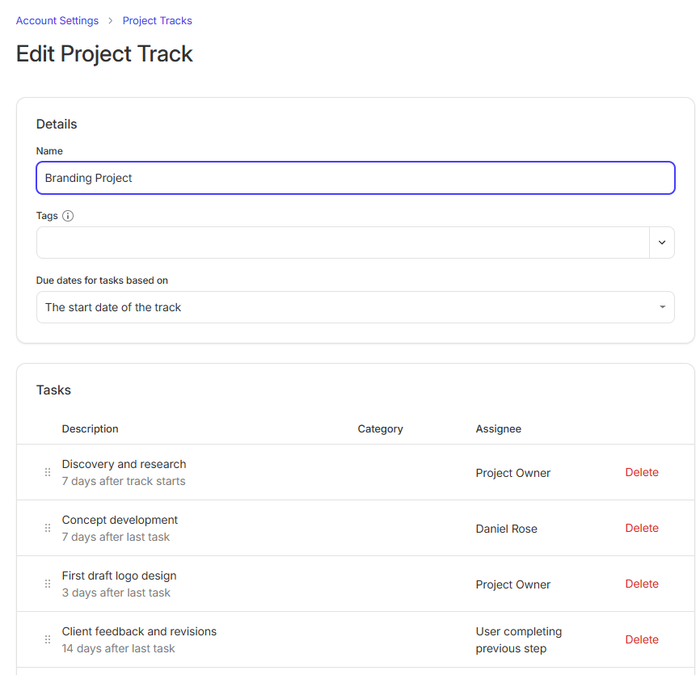
Task: Click drag handle for Concept development
Action: tap(47, 528)
